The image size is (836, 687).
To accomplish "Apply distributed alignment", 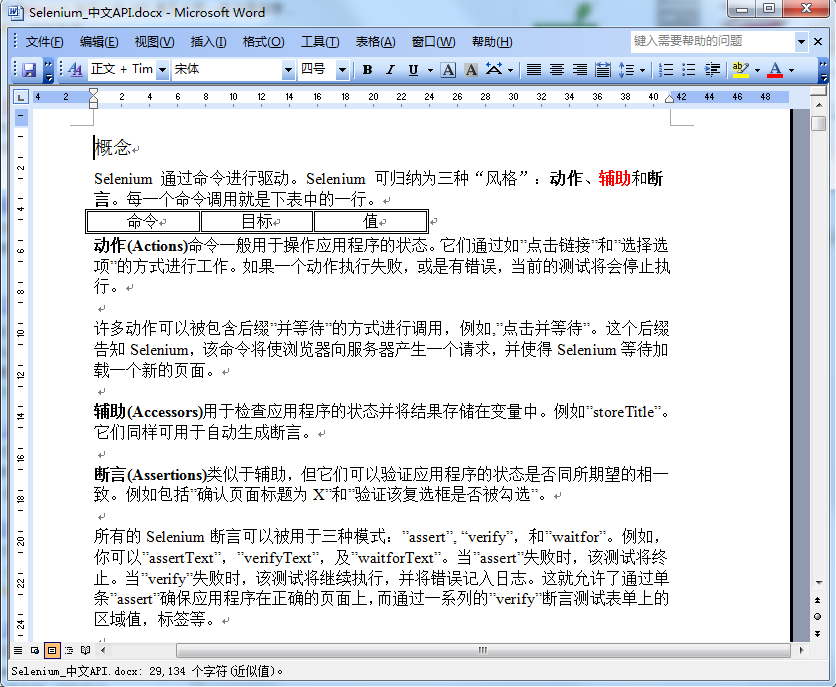I will click(603, 70).
